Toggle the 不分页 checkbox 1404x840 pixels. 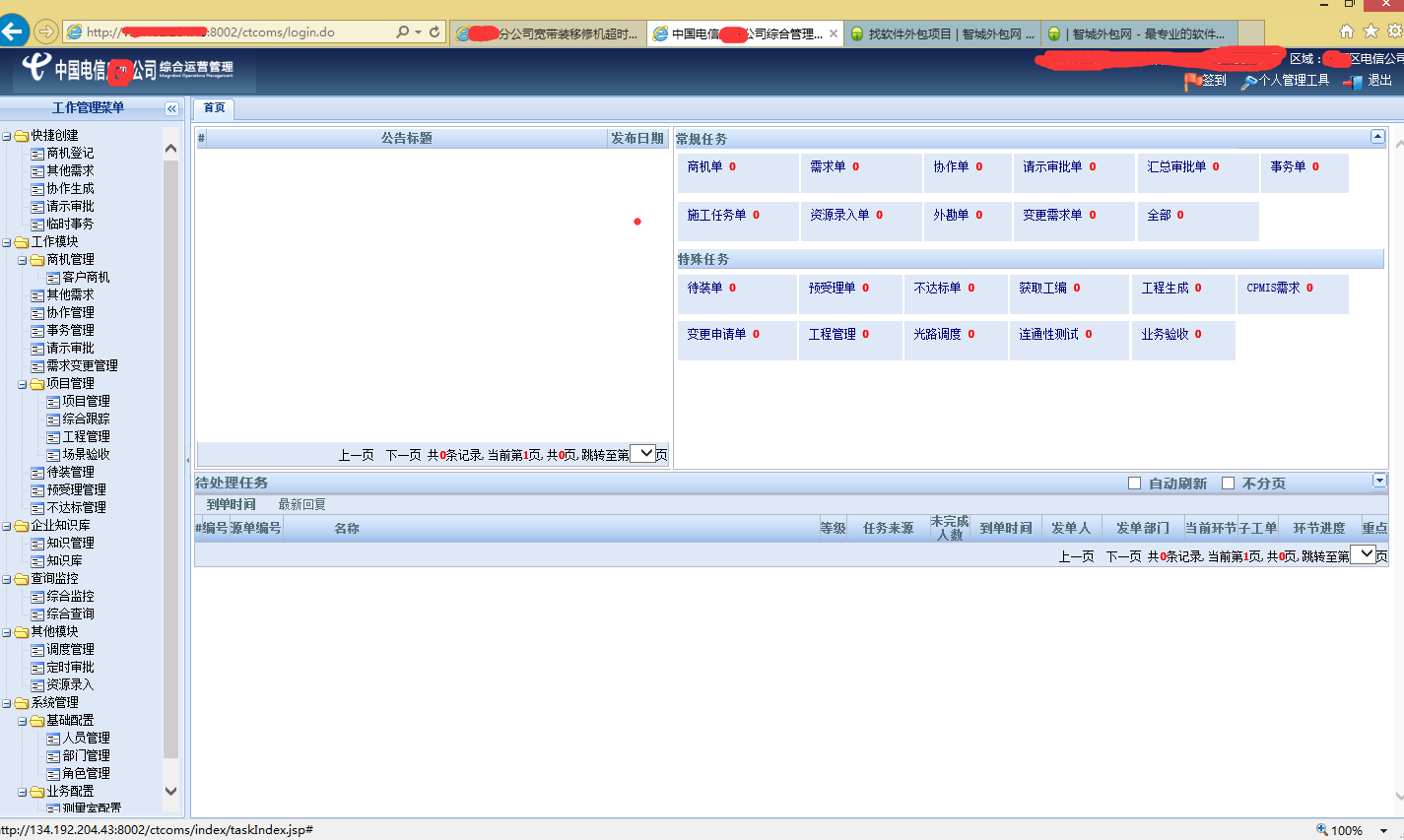(x=1228, y=484)
